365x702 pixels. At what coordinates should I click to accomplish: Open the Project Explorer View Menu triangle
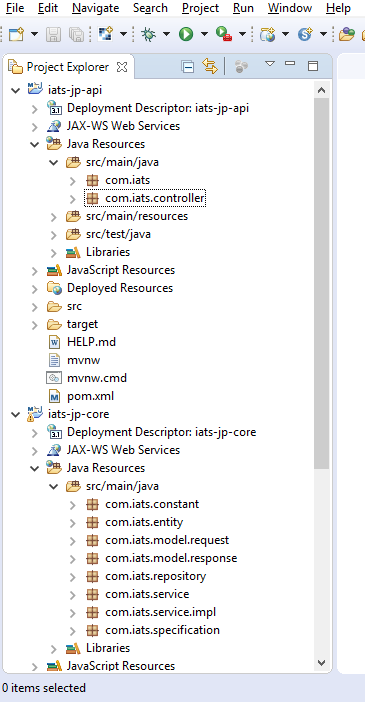click(270, 64)
